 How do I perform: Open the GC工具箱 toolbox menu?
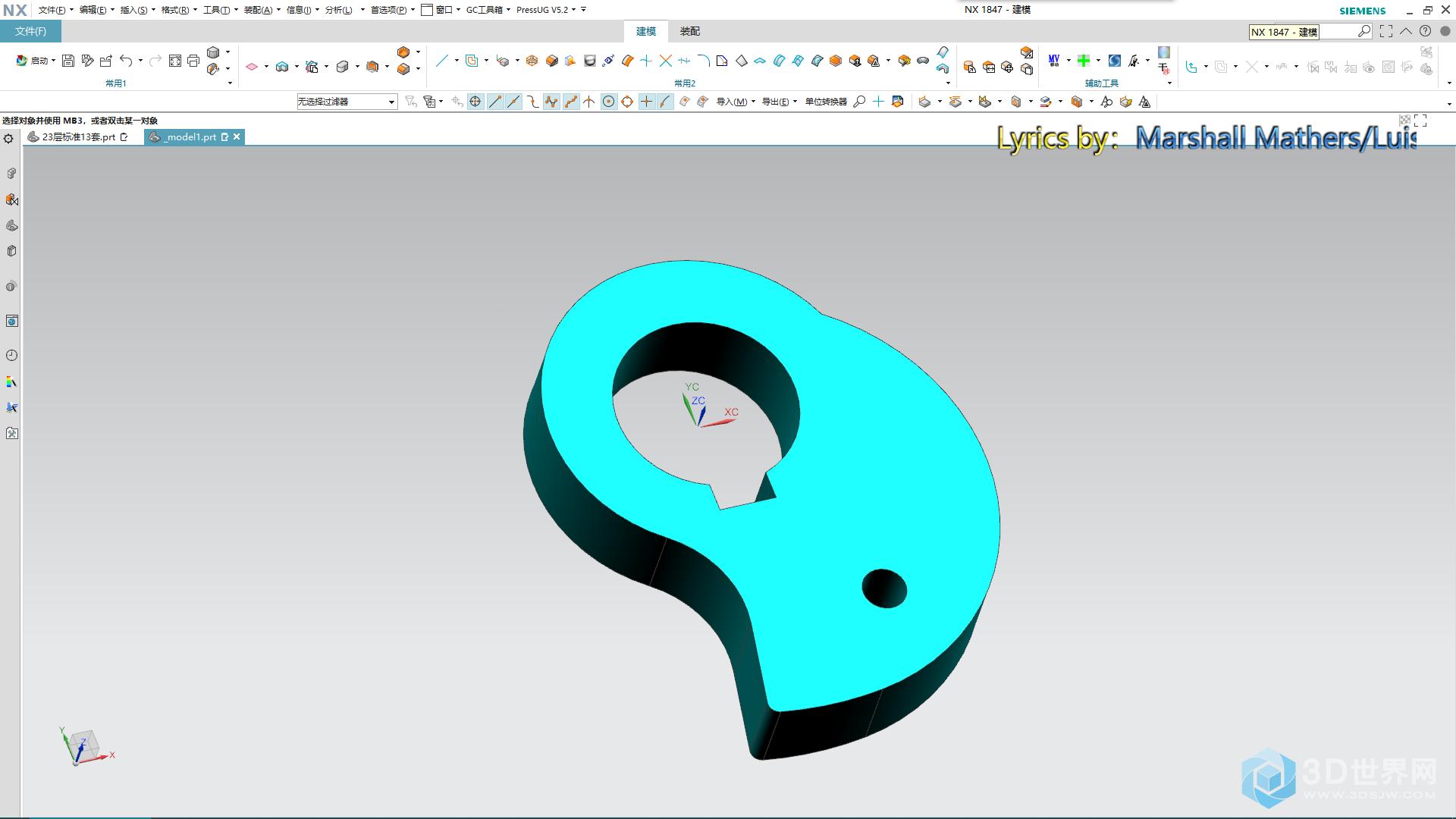tap(488, 10)
